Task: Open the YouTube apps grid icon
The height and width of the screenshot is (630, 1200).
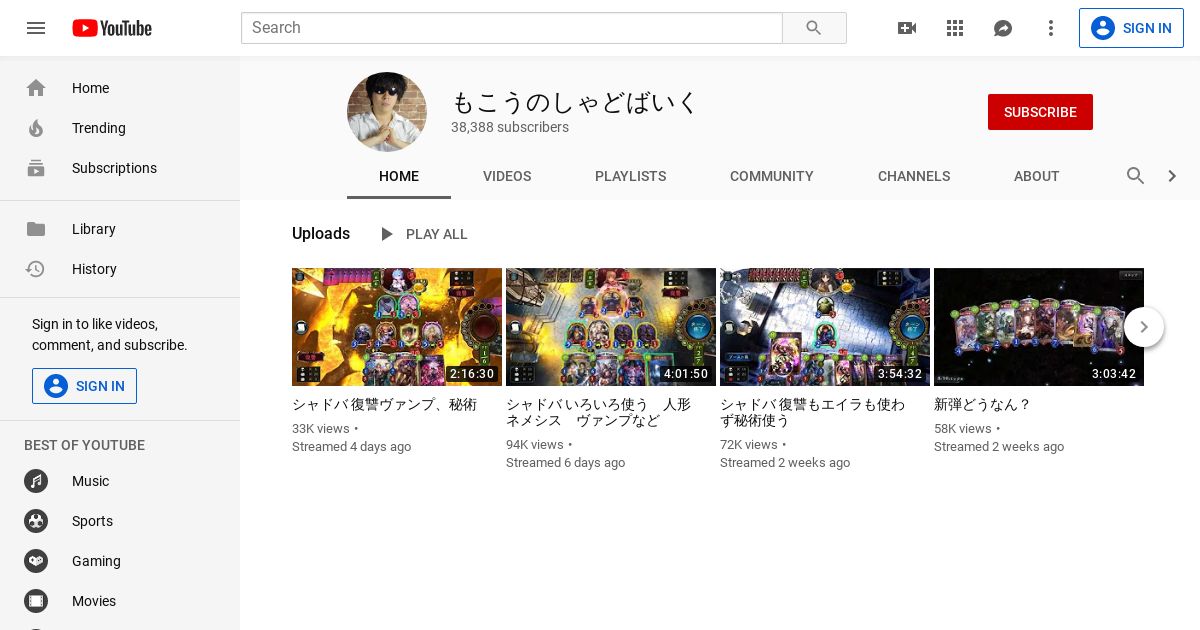Action: click(955, 28)
